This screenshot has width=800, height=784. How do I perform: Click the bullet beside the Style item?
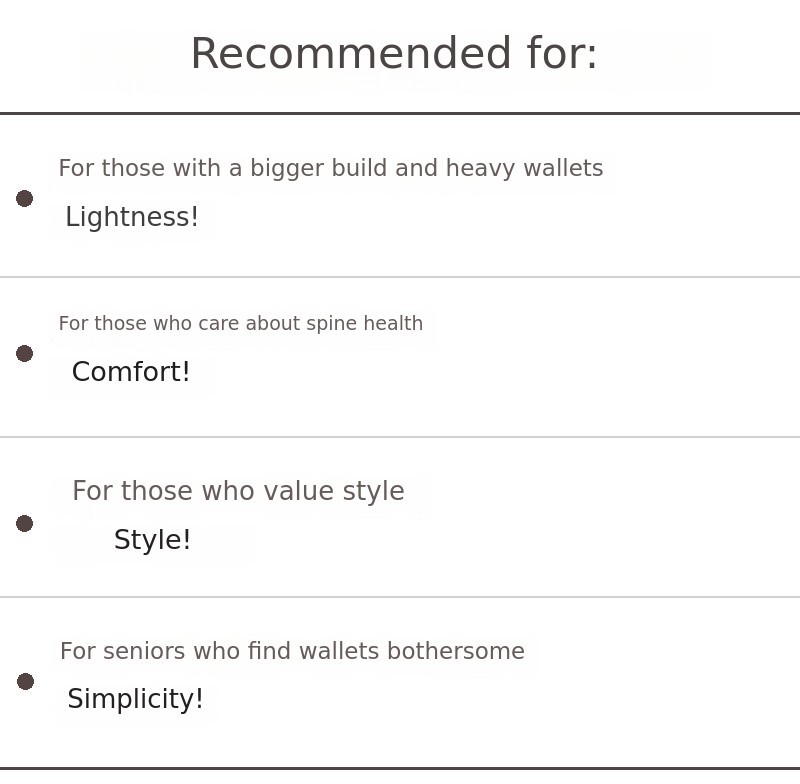pos(24,523)
